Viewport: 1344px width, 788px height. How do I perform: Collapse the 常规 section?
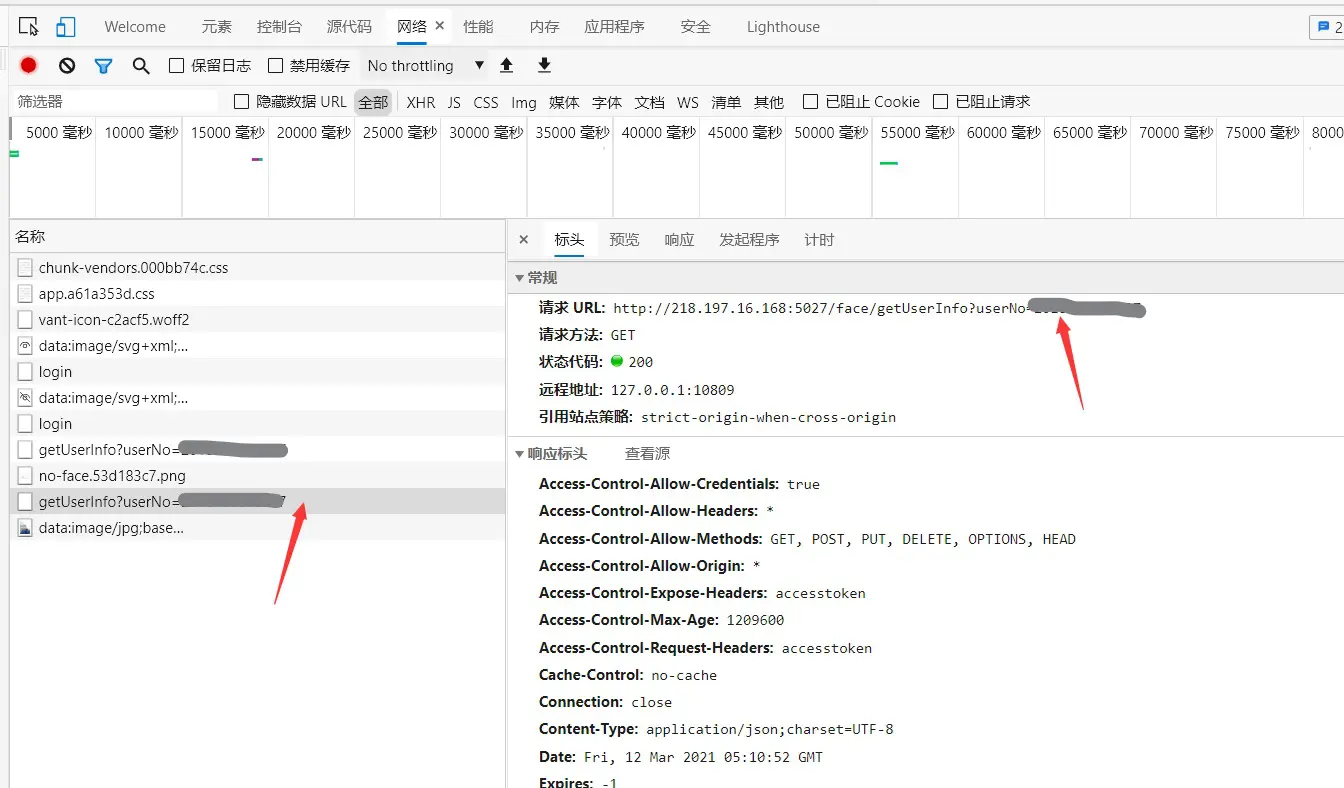(x=519, y=278)
